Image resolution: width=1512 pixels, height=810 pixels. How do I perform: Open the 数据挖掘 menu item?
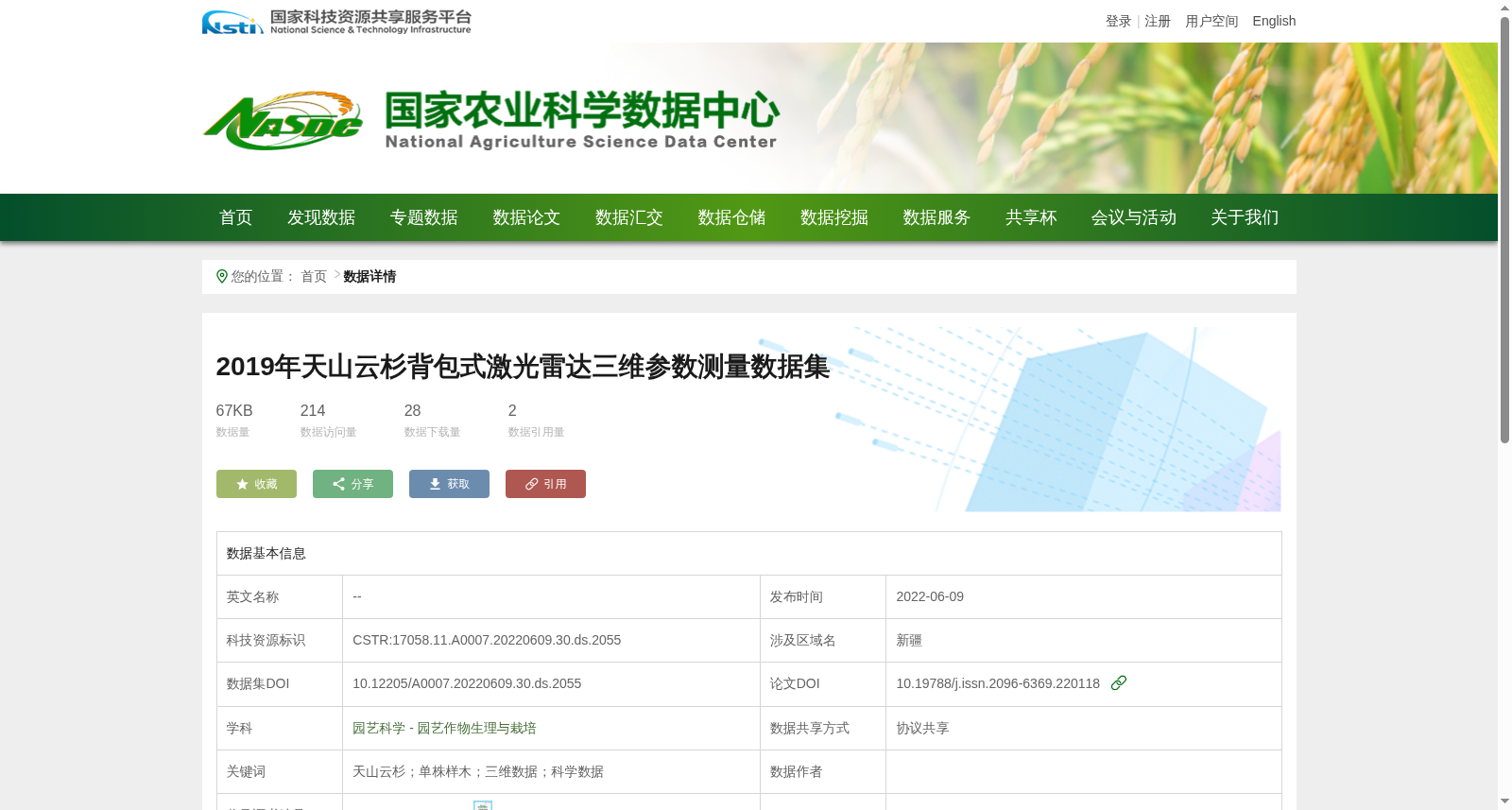(834, 217)
